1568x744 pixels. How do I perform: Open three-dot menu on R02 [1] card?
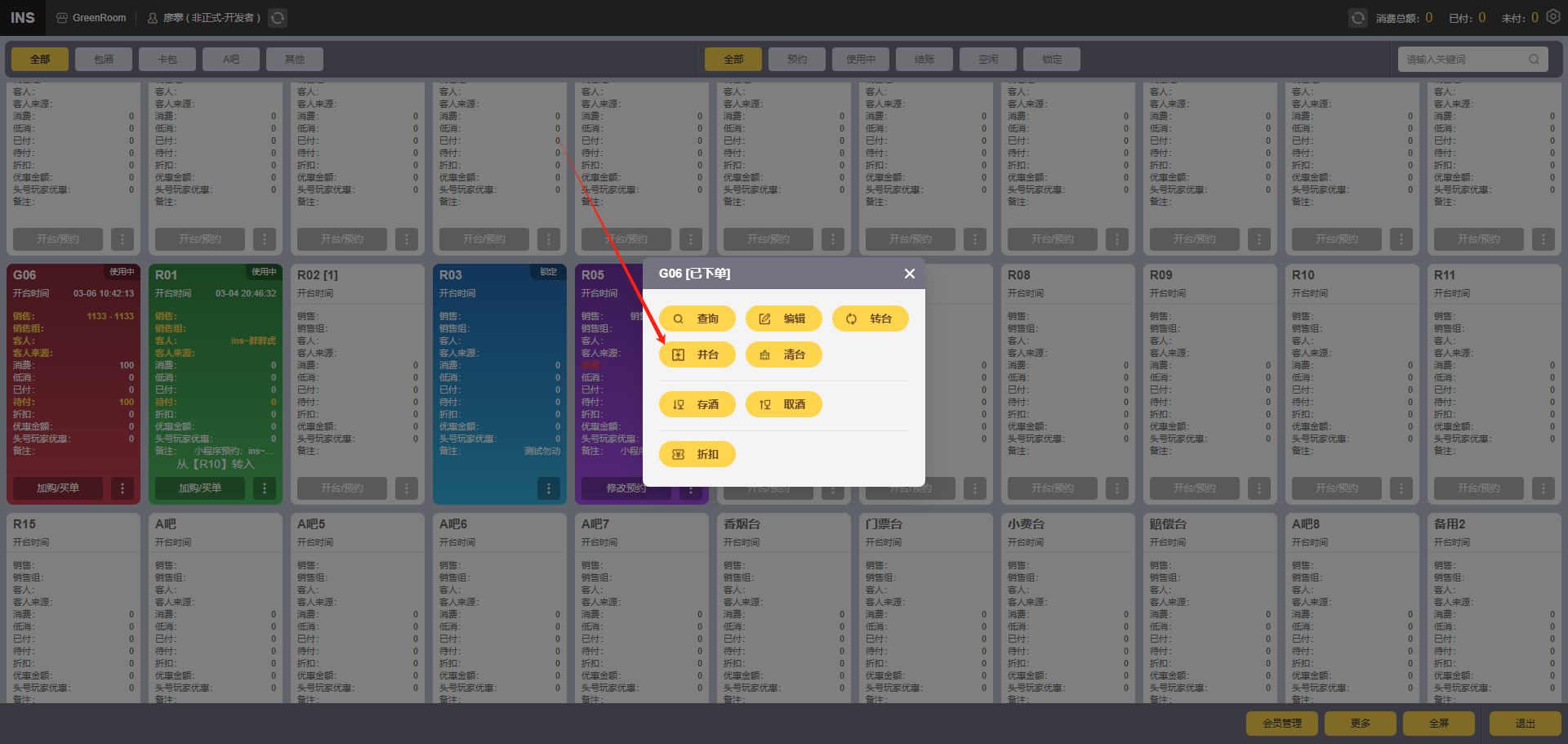tap(407, 488)
